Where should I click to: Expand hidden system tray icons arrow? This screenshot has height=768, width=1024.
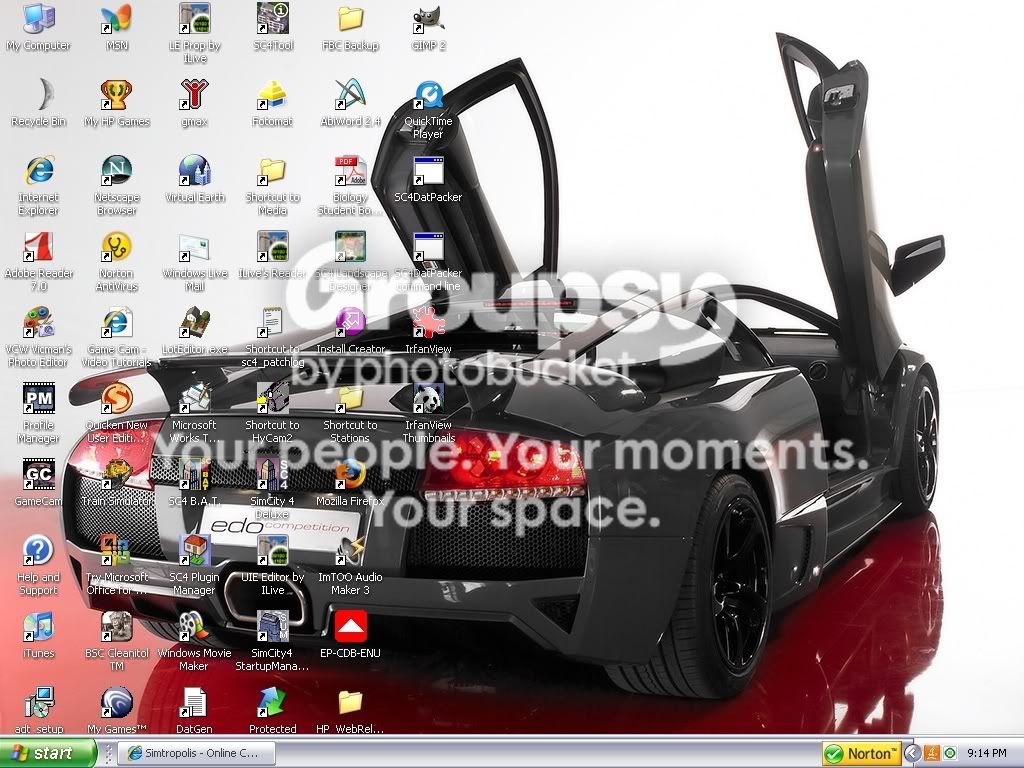coord(912,753)
